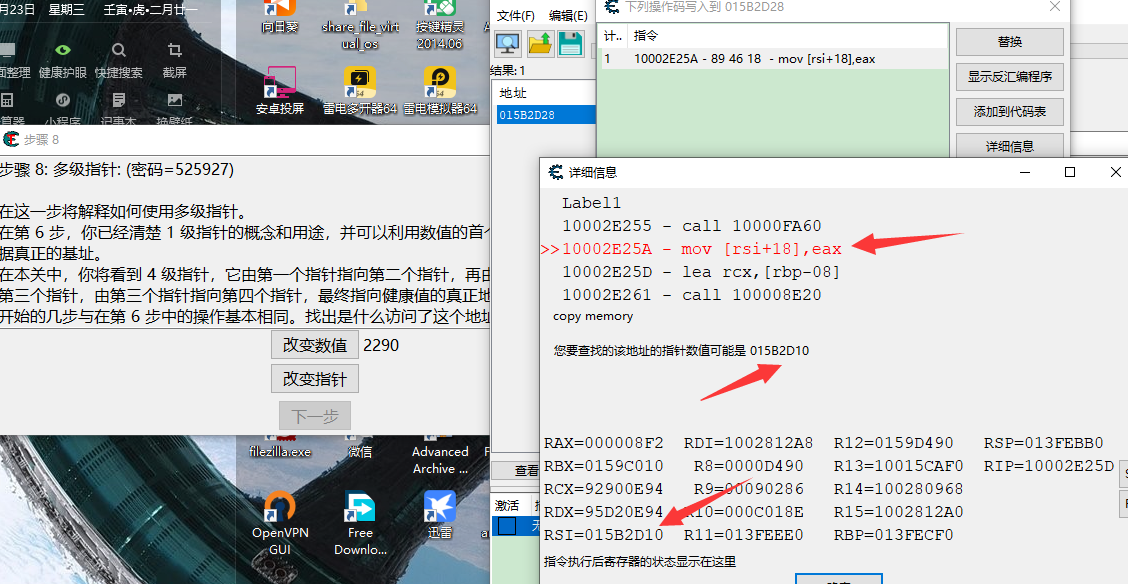Click the line call 10000FA60 in details
Viewport: 1128px width, 584px height.
point(691,226)
